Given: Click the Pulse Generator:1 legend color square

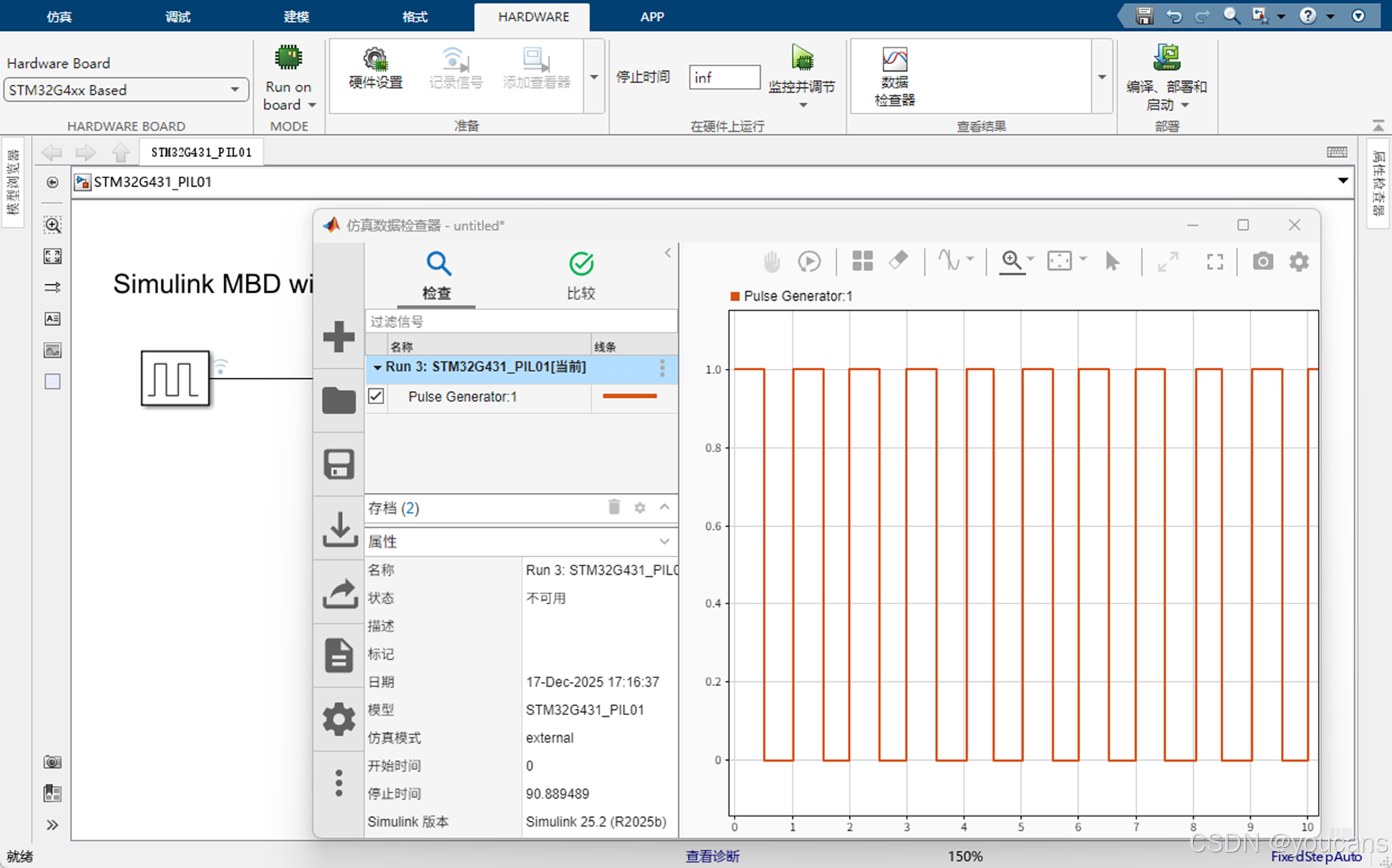Looking at the screenshot, I should (x=735, y=296).
